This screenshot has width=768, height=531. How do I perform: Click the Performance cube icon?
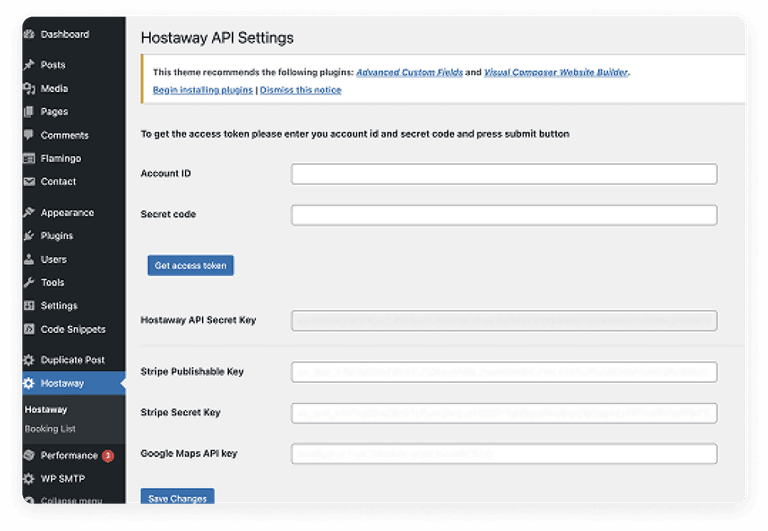(x=29, y=456)
